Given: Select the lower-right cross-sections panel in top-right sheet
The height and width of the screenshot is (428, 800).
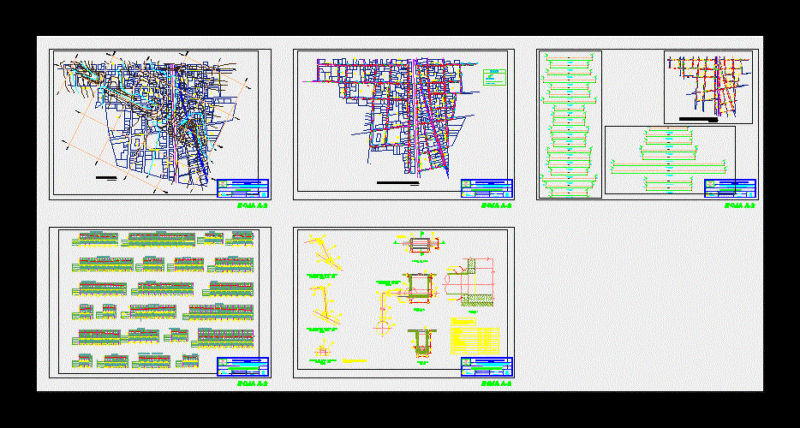Looking at the screenshot, I should 670,160.
